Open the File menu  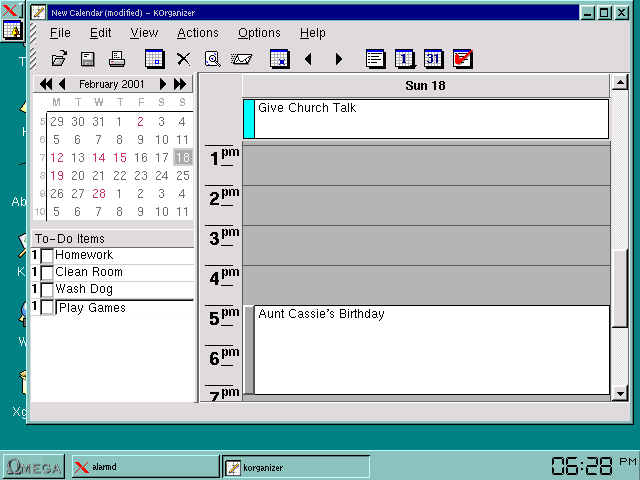[x=60, y=33]
